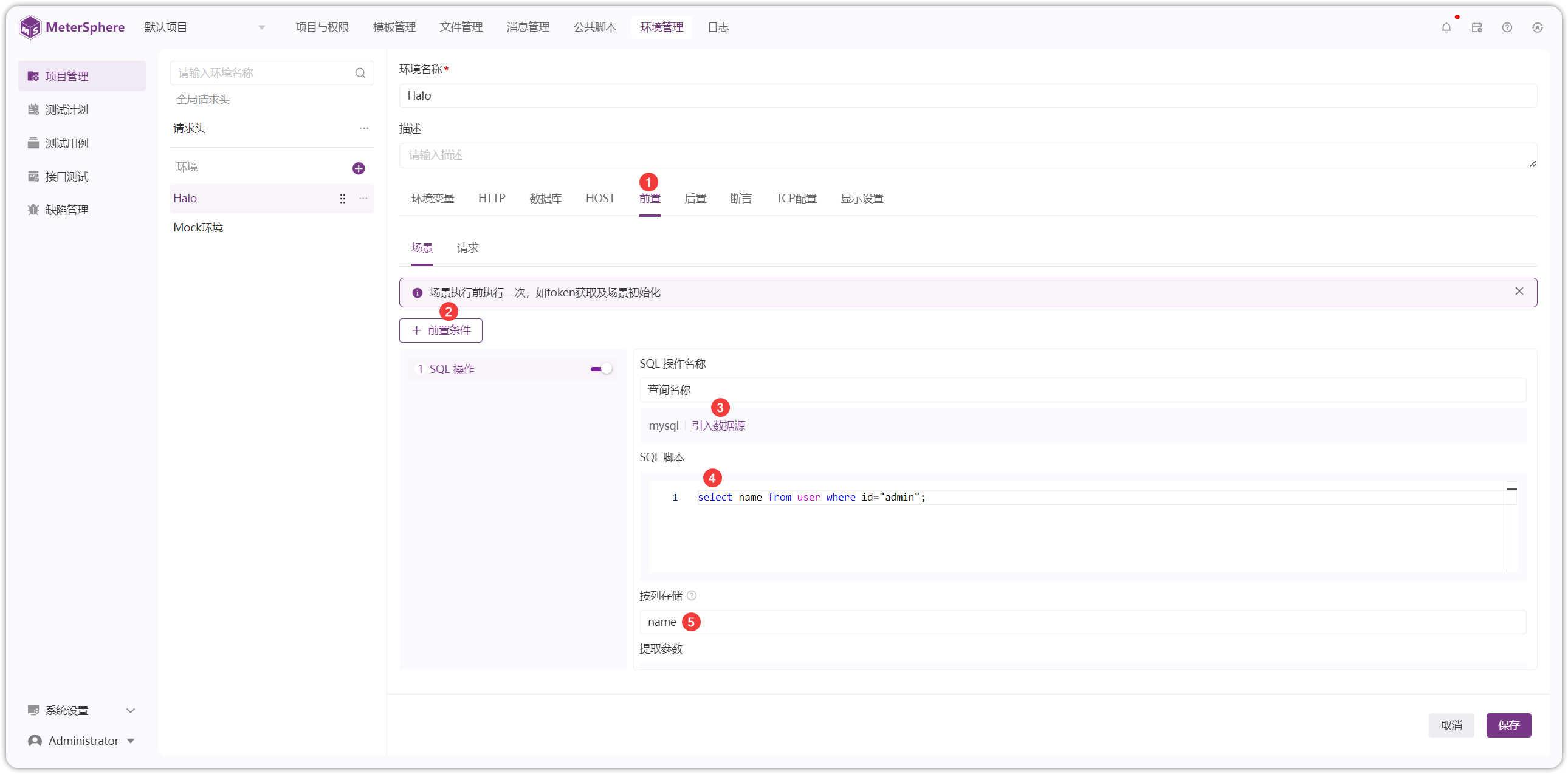Click the 保存 button
Image resolution: width=1568 pixels, height=774 pixels.
coord(1508,726)
